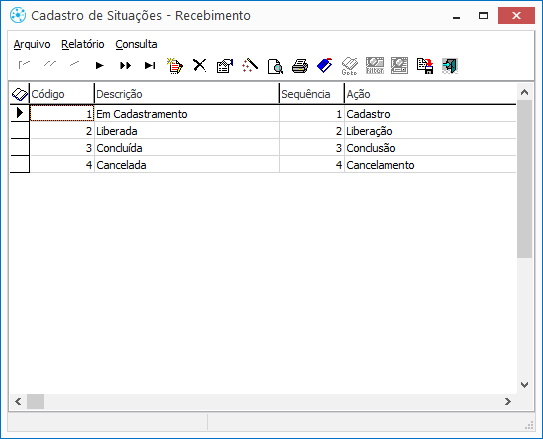Click the printer icon in toolbar
The height and width of the screenshot is (439, 543).
click(300, 66)
